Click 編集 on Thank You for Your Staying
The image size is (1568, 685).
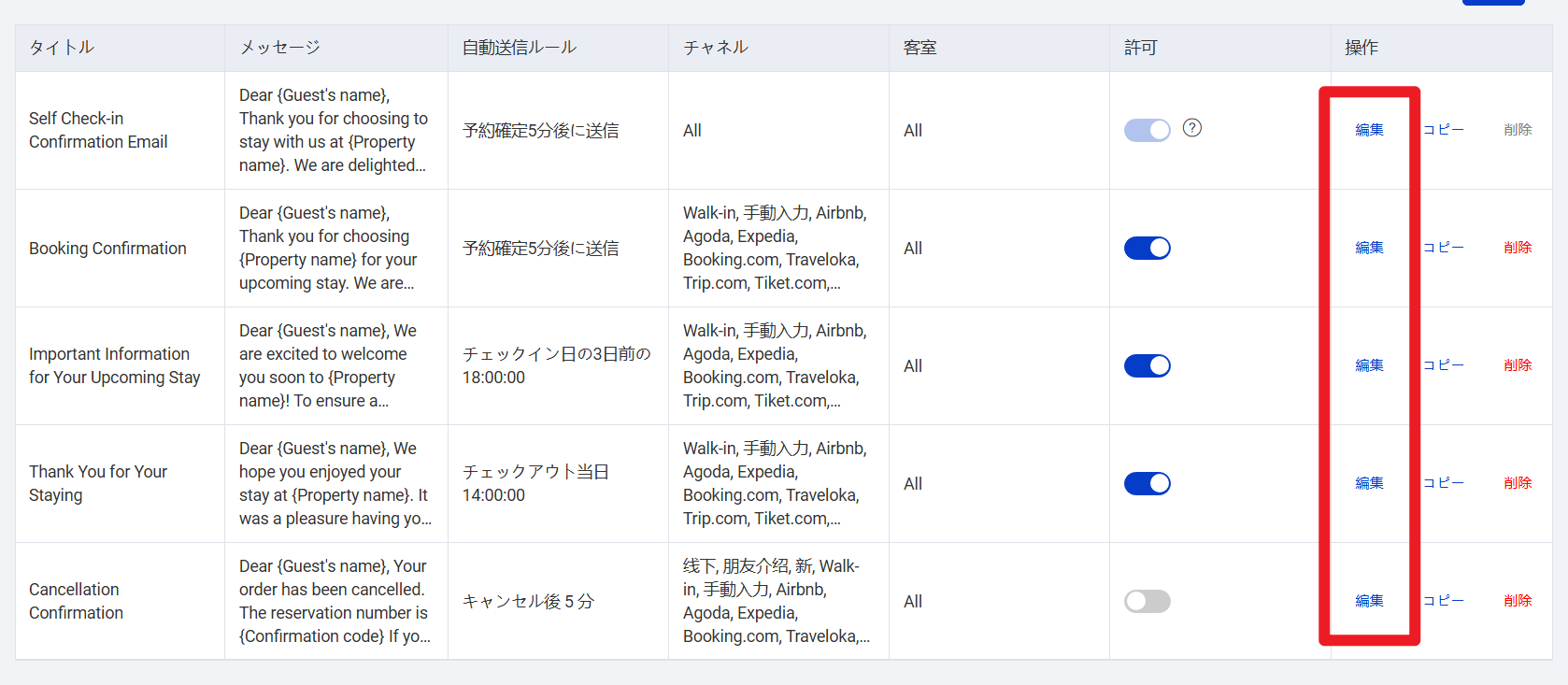tap(1369, 483)
